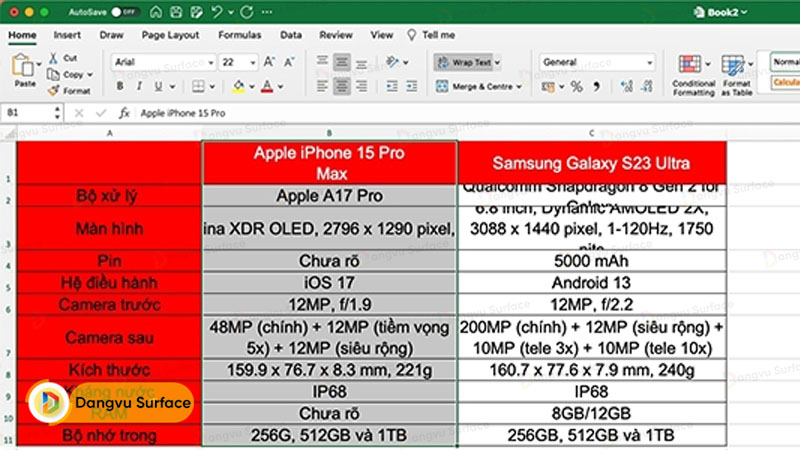Click the Cut button

click(x=63, y=58)
